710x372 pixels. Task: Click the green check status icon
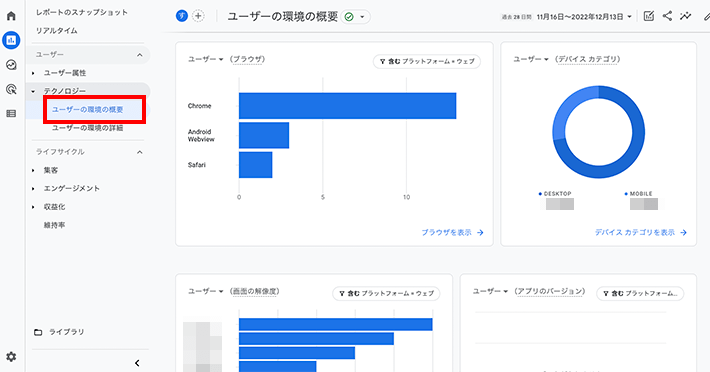pyautogui.click(x=349, y=17)
